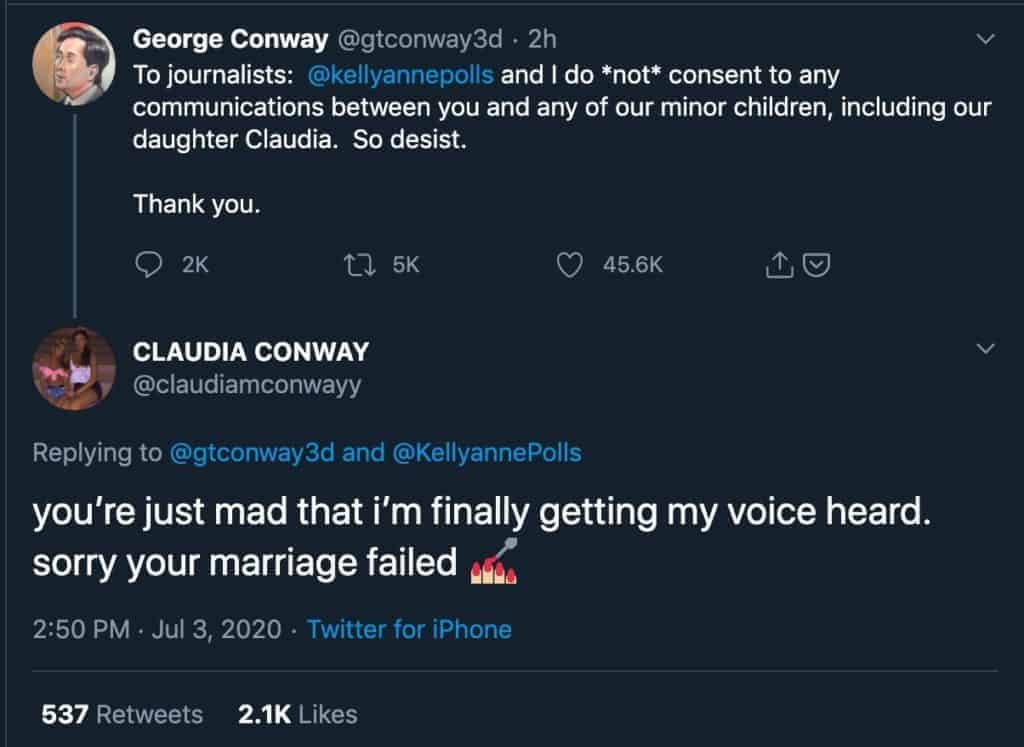1024x747 pixels.
Task: Open the @claudiamconwayy handle
Action: (x=247, y=385)
